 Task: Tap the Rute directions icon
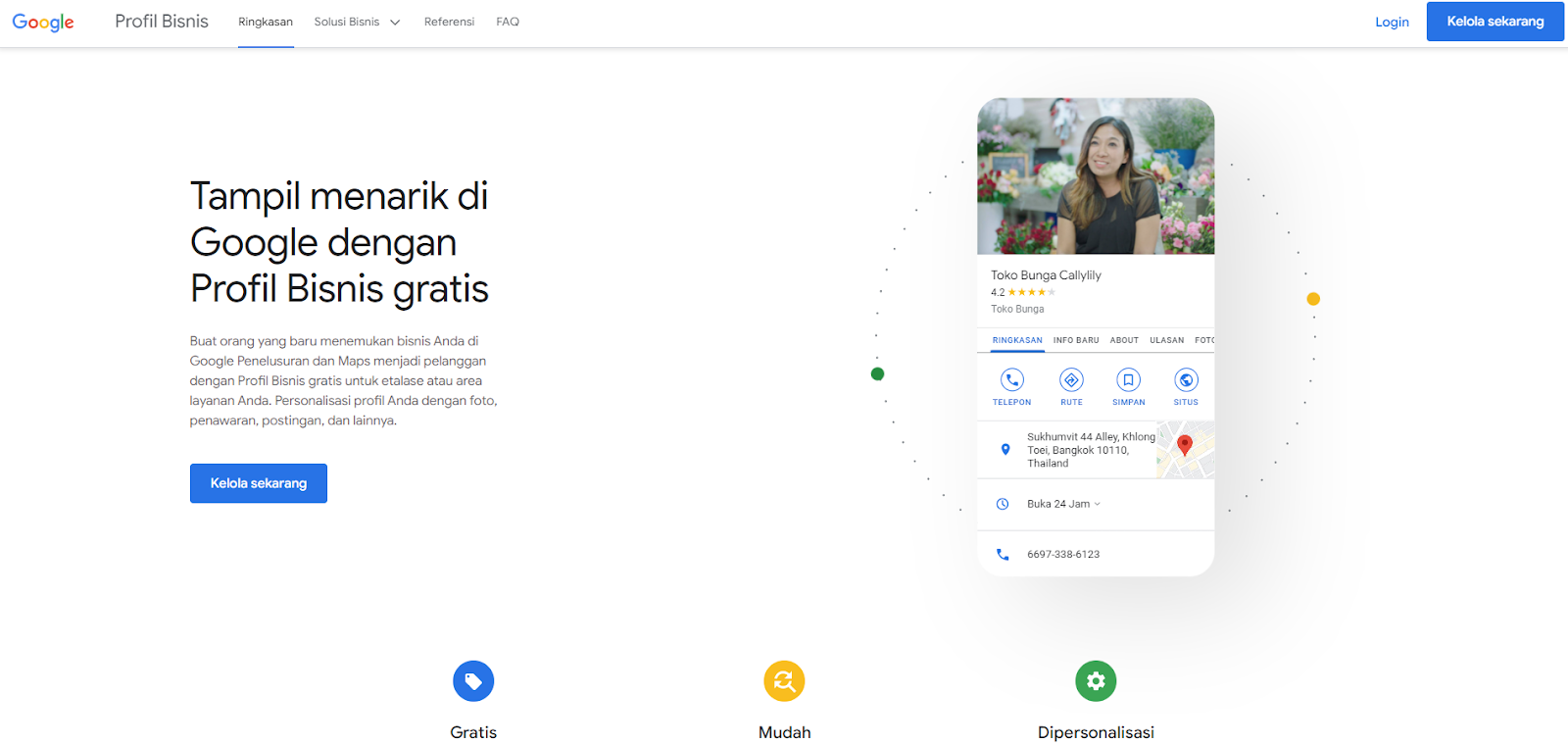pyautogui.click(x=1071, y=379)
